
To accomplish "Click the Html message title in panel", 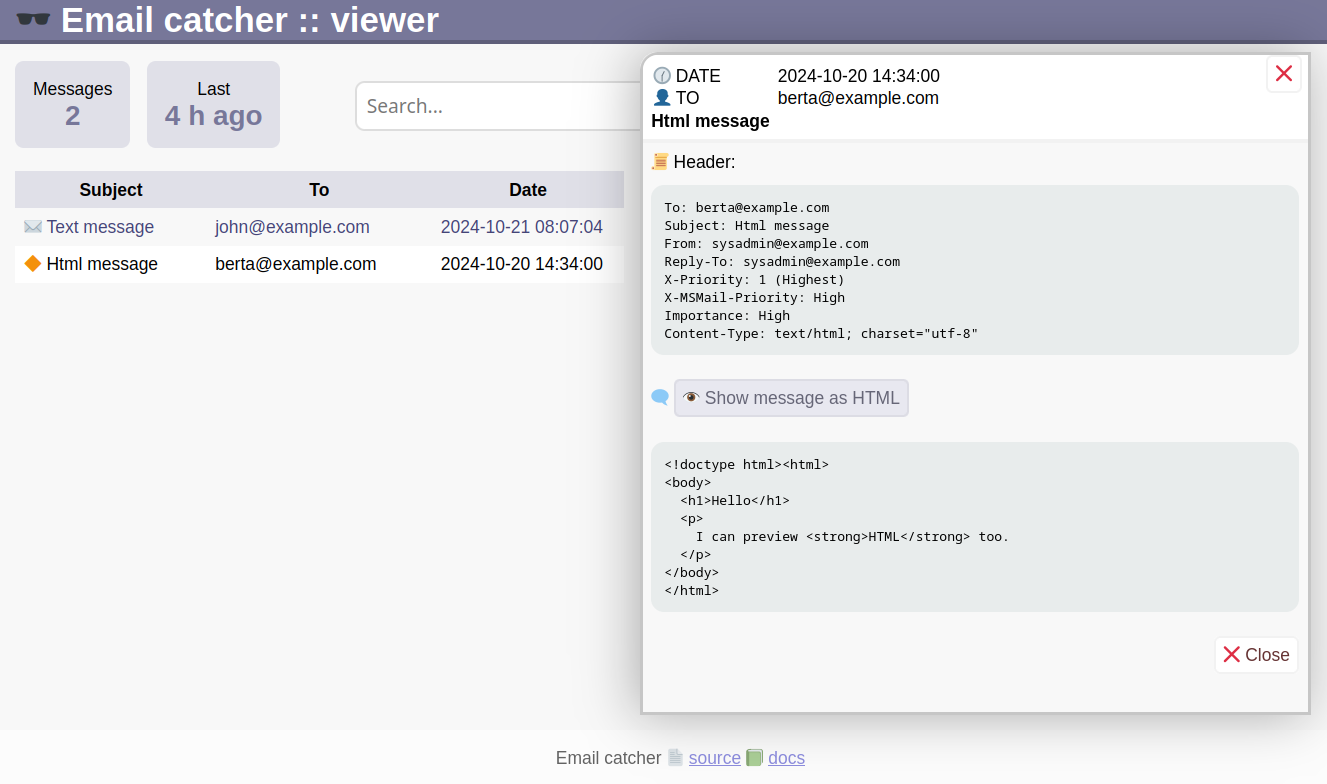I will pos(710,121).
